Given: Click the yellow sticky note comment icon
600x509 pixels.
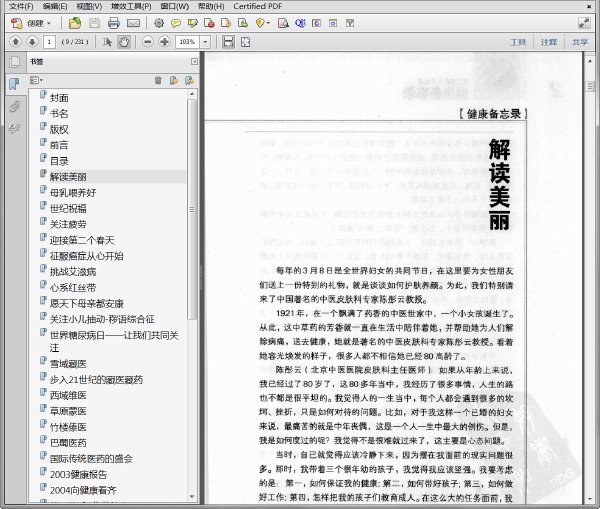Looking at the screenshot, I should tap(176, 23).
